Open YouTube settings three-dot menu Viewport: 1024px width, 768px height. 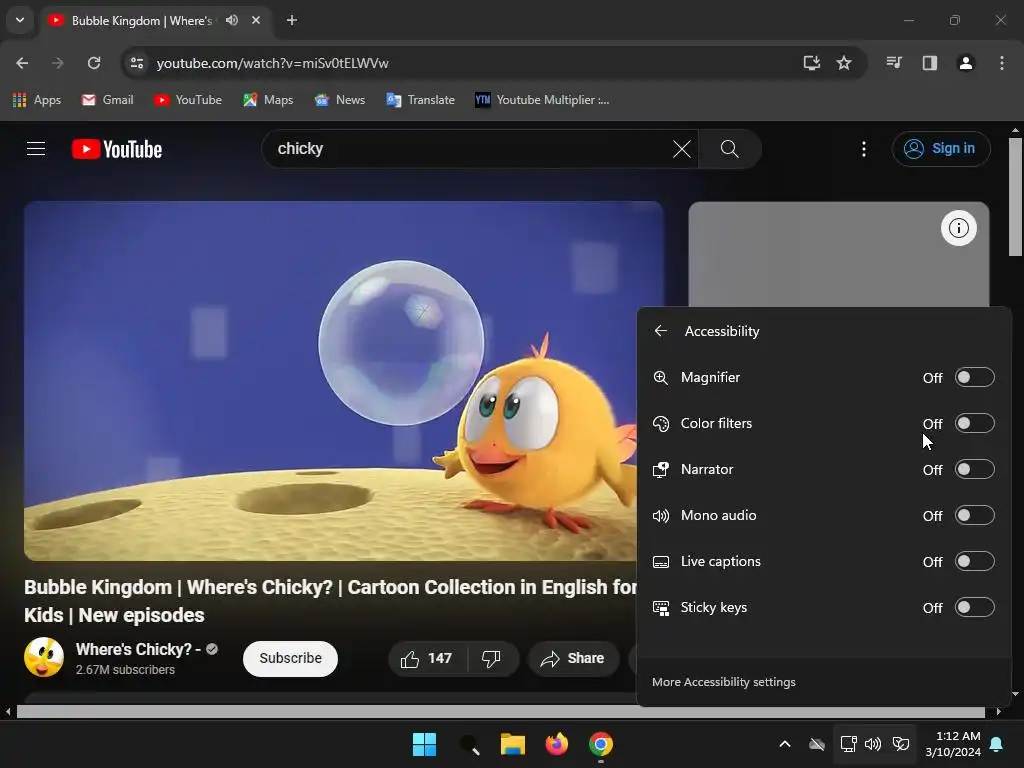864,149
